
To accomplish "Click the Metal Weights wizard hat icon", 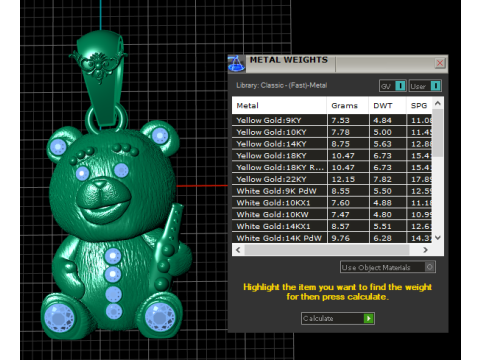I will pos(236,64).
